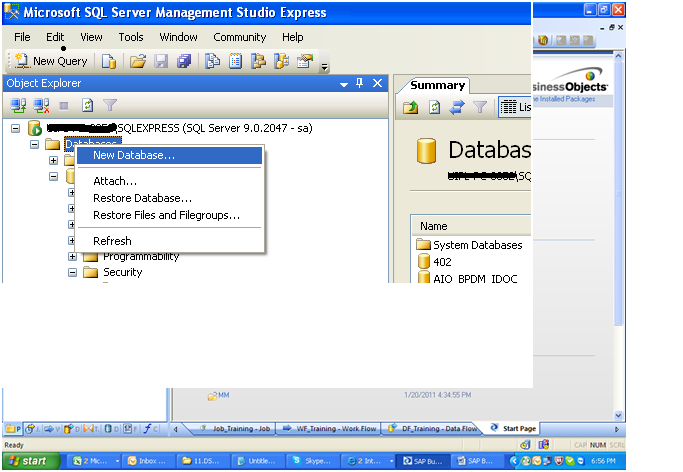The image size is (683, 472).
Task: Click the Filter funnel in Summary toolbar
Action: (480, 107)
